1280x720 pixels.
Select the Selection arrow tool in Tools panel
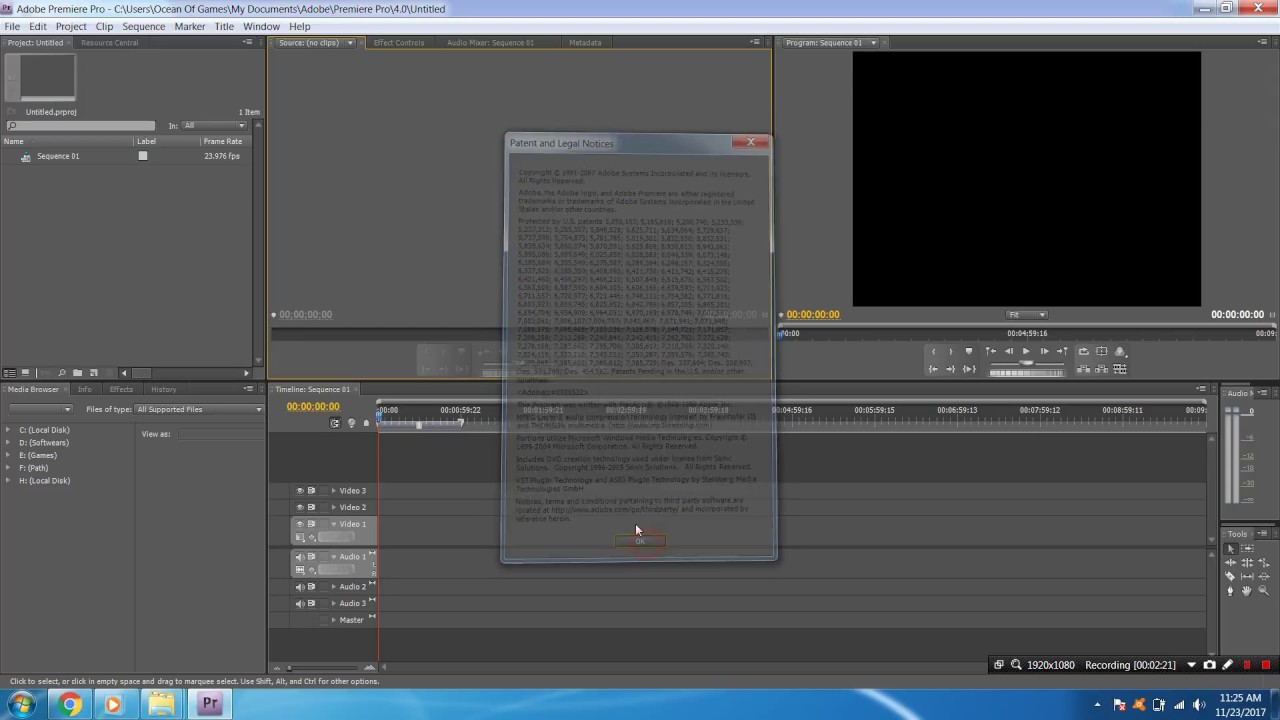tap(1231, 549)
